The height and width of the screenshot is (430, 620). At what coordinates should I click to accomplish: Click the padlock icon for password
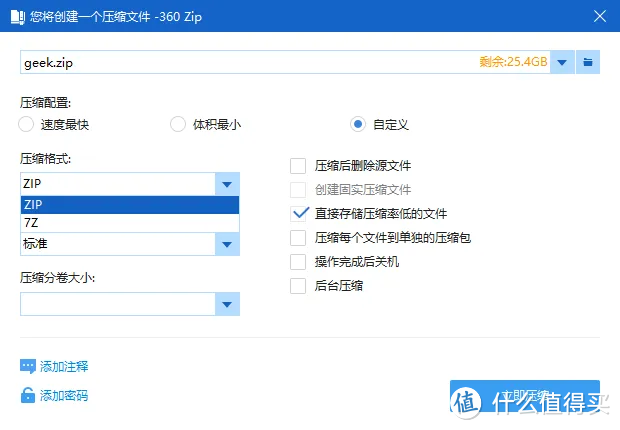[x=28, y=395]
